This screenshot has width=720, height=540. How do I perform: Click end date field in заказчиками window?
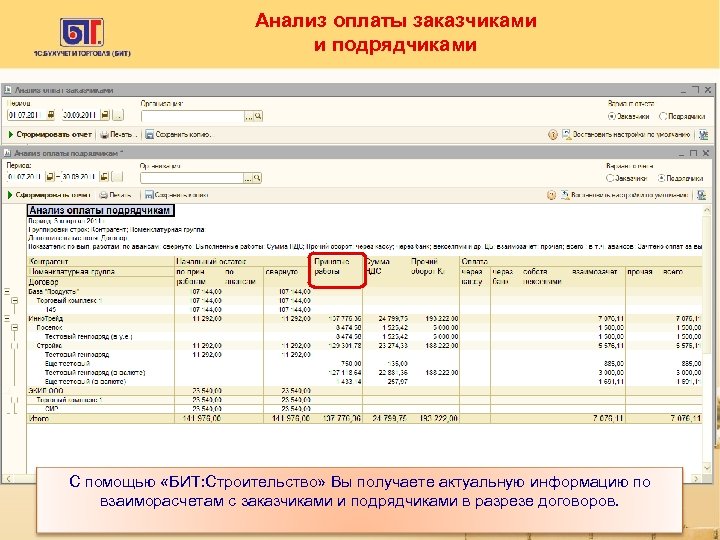pyautogui.click(x=81, y=115)
